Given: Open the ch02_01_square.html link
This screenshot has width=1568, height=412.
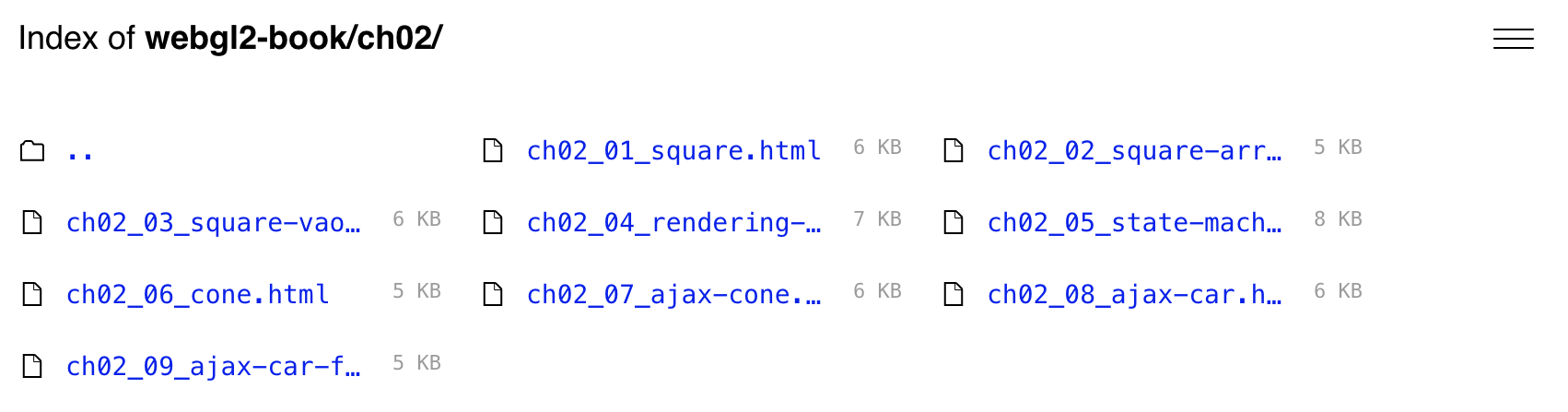Looking at the screenshot, I should click(673, 151).
